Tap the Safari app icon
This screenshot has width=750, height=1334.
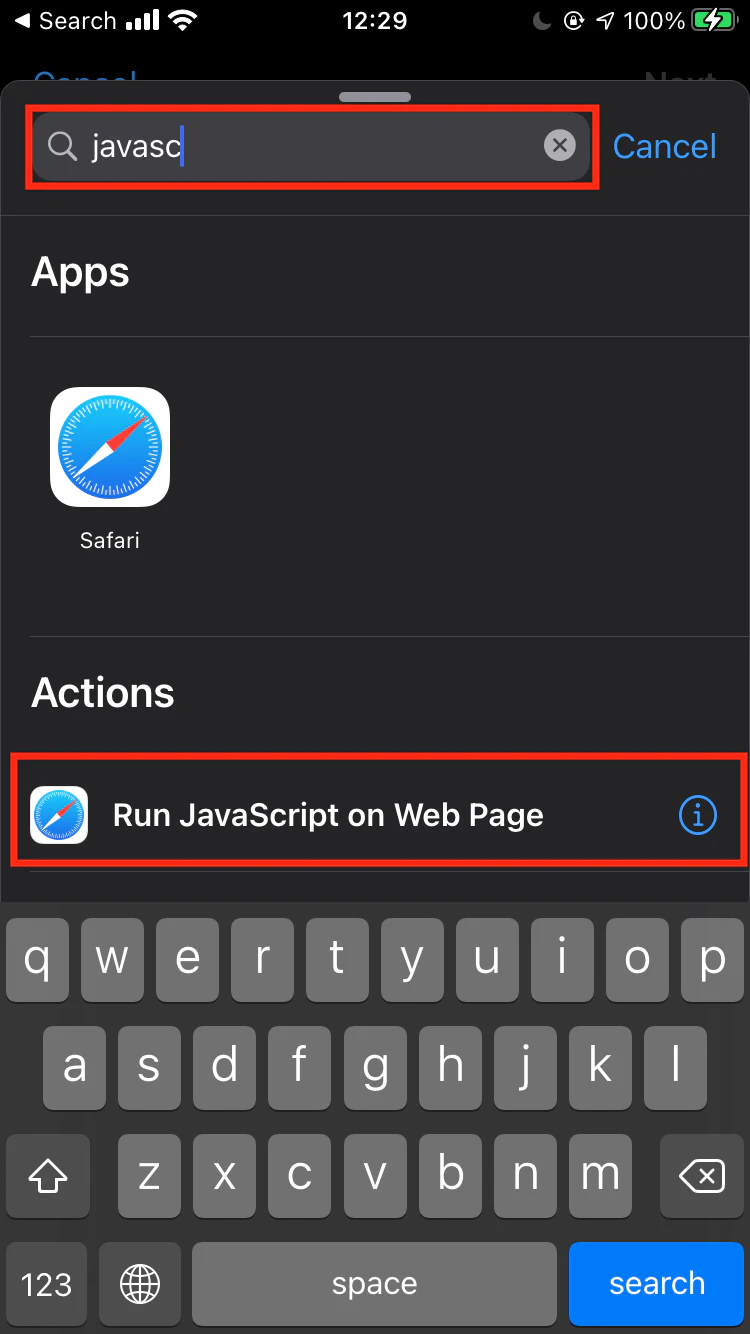click(x=110, y=447)
